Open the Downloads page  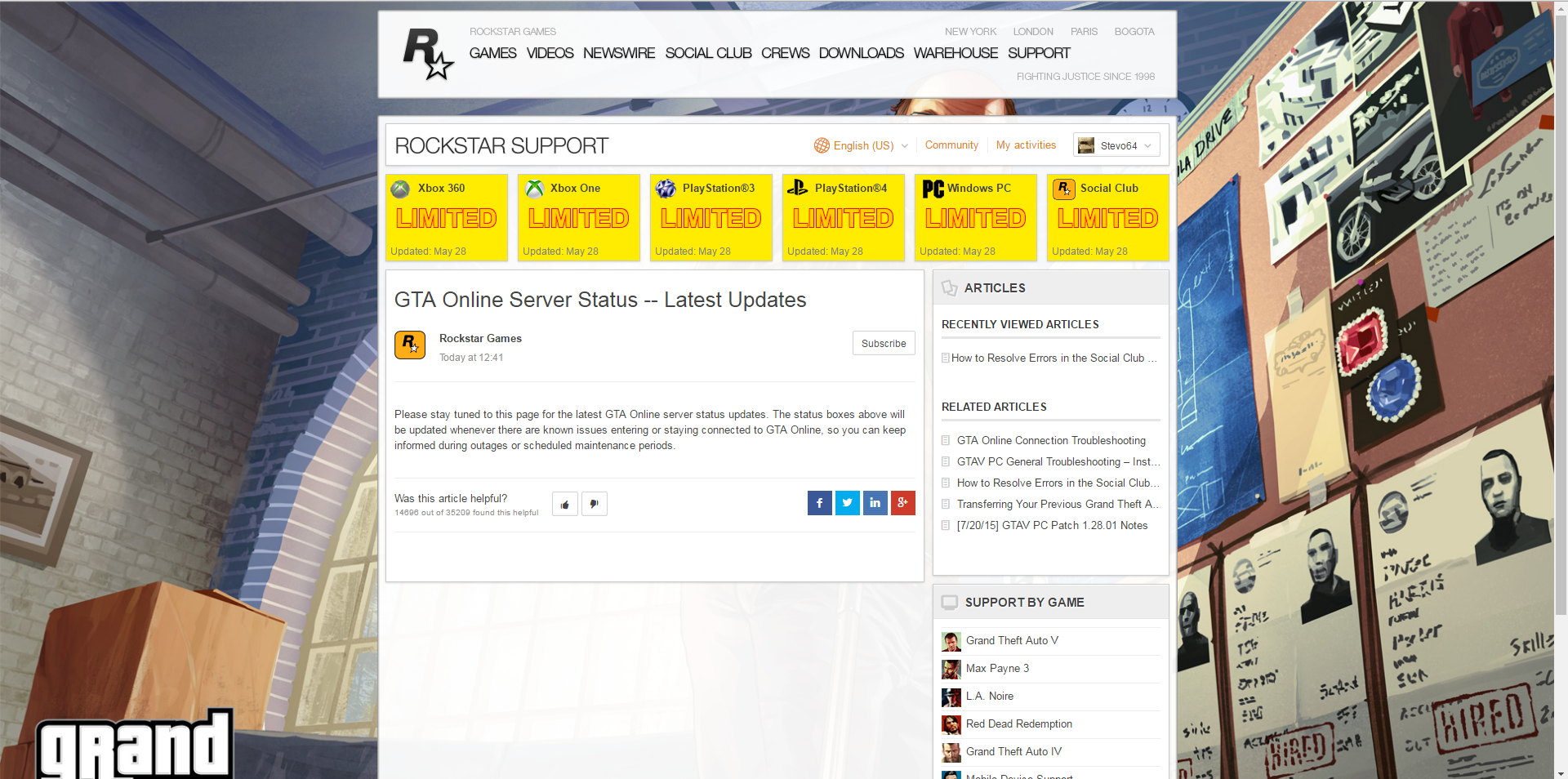click(x=862, y=53)
